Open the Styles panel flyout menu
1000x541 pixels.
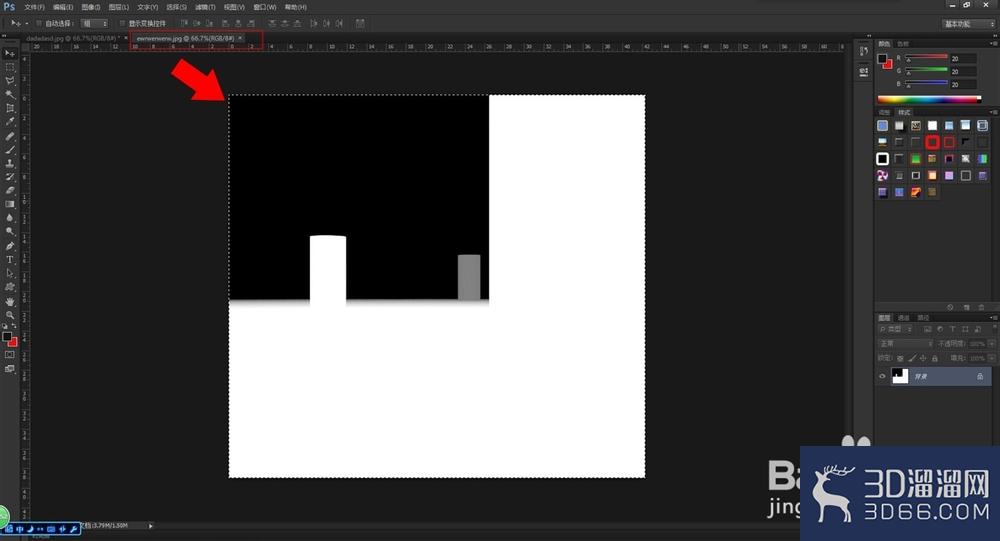click(993, 112)
